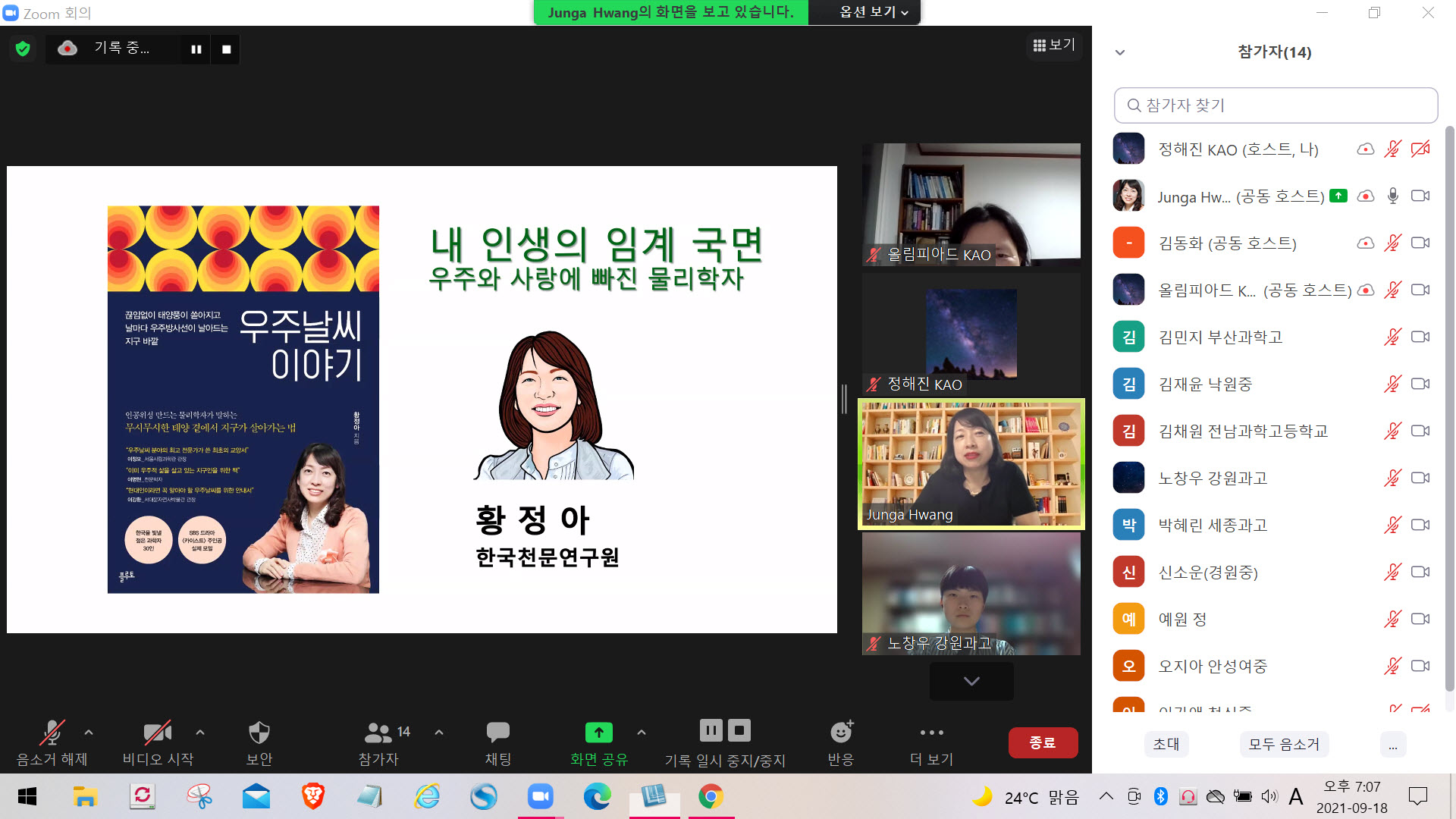1456x819 pixels.
Task: Click the green 화면 공유 share button
Action: pos(599,742)
